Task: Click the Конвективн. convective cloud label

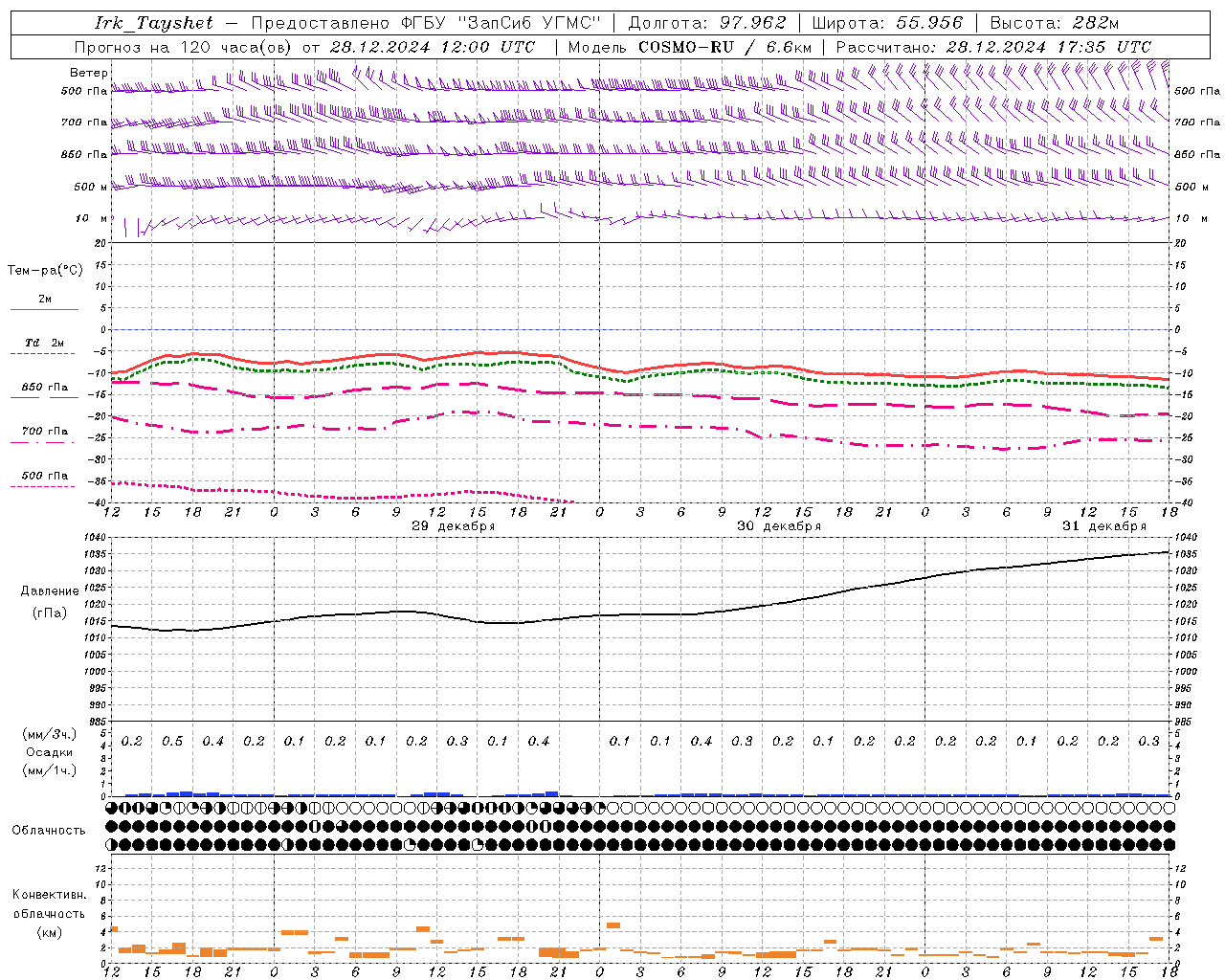Action: [50, 895]
